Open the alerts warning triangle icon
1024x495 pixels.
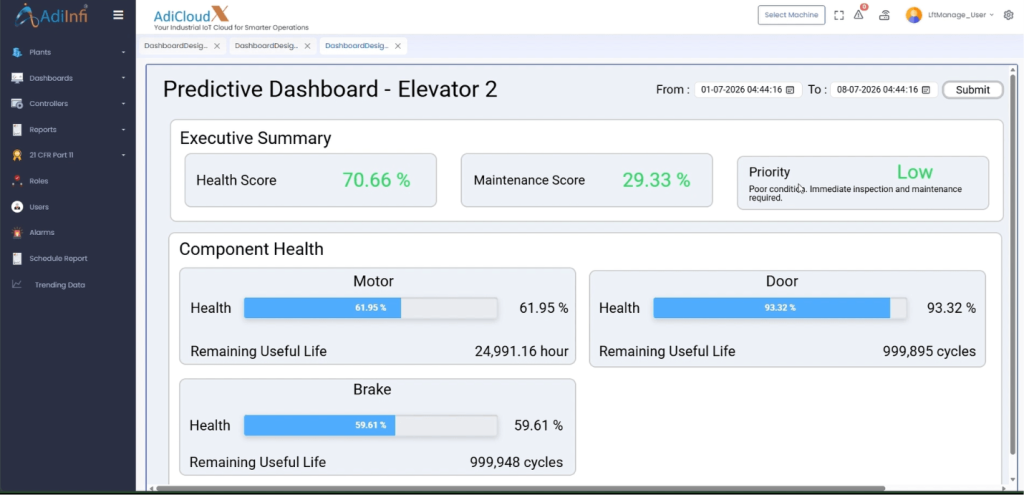pyautogui.click(x=859, y=15)
